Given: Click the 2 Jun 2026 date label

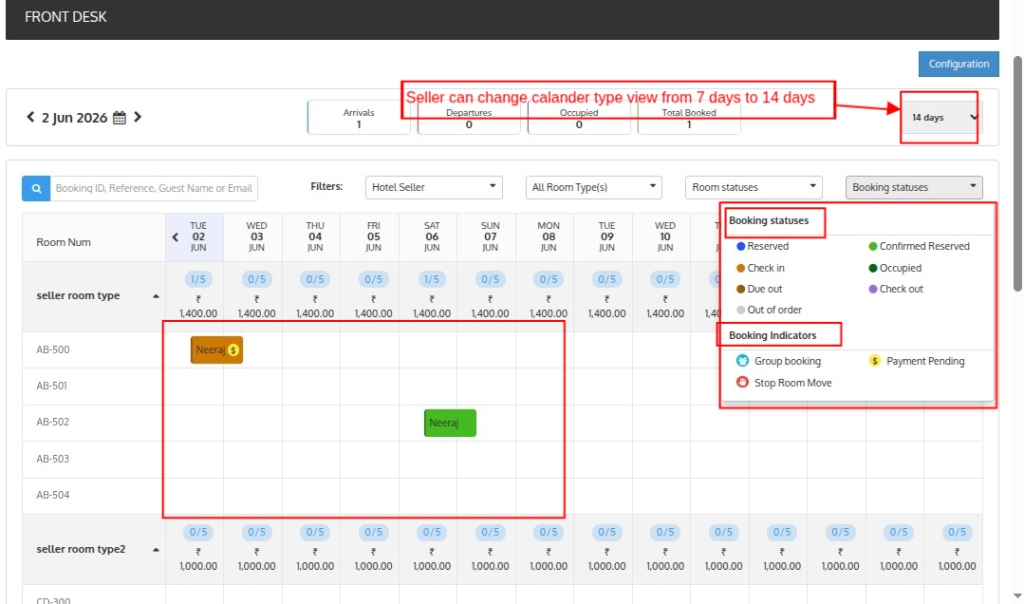Looking at the screenshot, I should tap(74, 118).
